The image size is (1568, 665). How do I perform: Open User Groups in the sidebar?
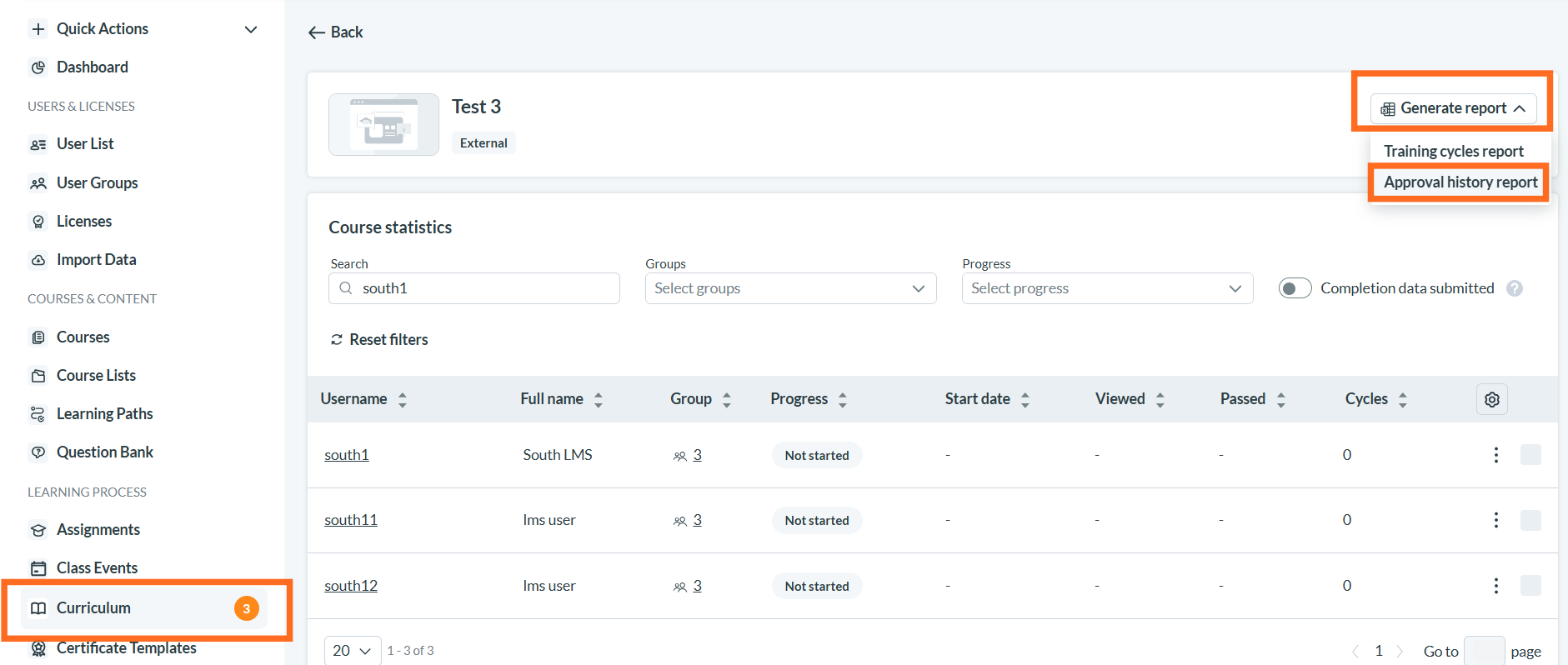coord(97,183)
